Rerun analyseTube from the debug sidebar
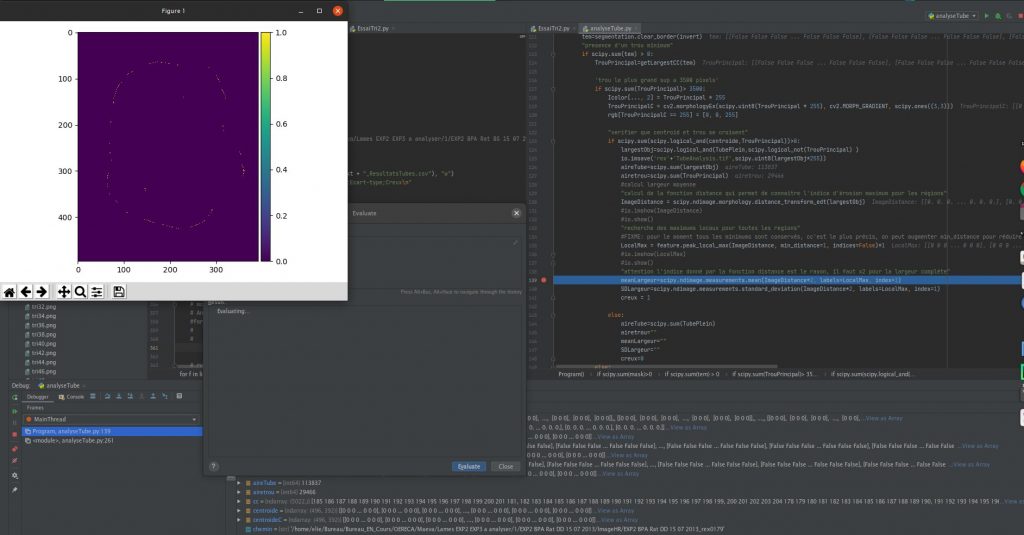Screen dimensions: 1024x535 click(14, 397)
